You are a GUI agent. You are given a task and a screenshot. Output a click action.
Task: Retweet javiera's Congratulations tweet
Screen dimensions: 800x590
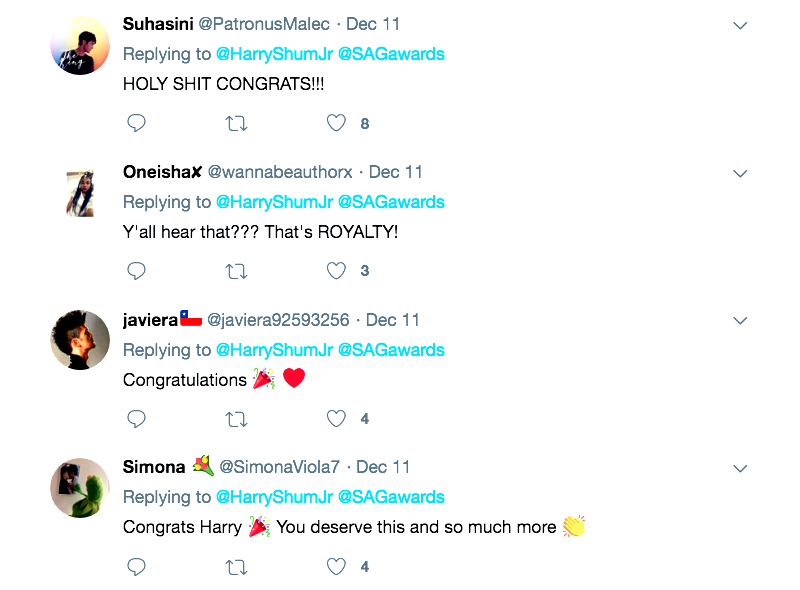pyautogui.click(x=237, y=418)
